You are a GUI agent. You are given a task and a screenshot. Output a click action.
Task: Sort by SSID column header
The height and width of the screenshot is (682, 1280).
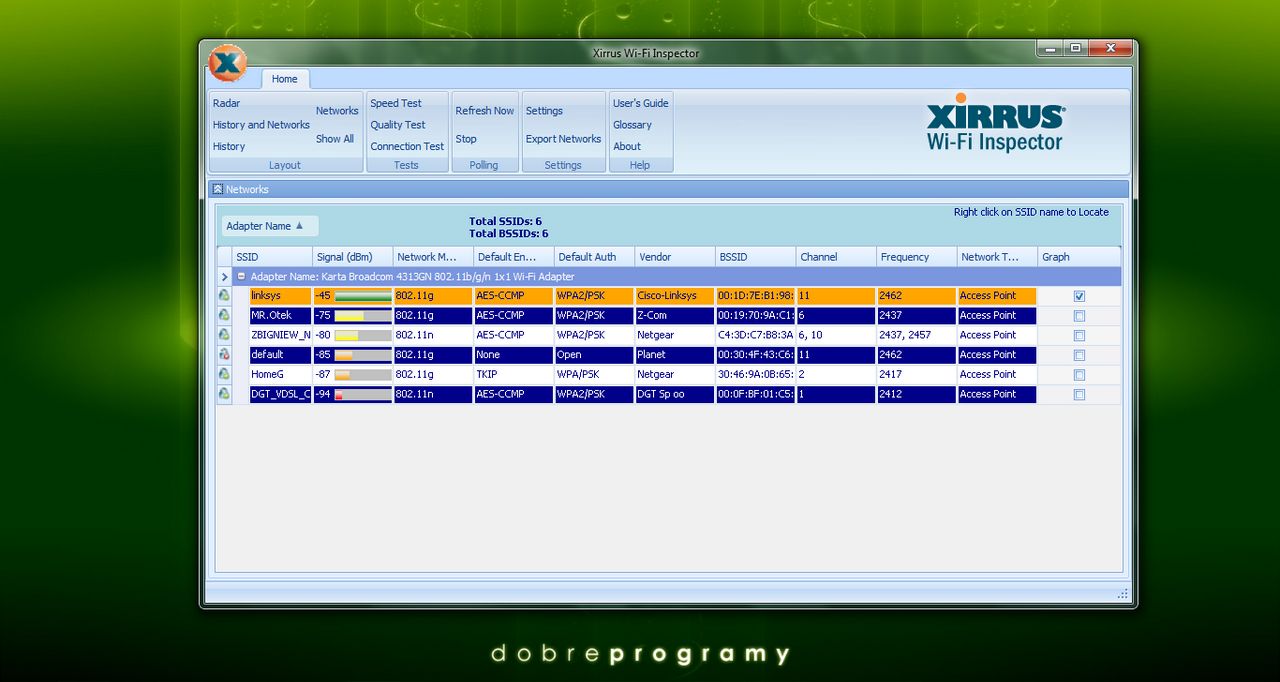coord(272,257)
